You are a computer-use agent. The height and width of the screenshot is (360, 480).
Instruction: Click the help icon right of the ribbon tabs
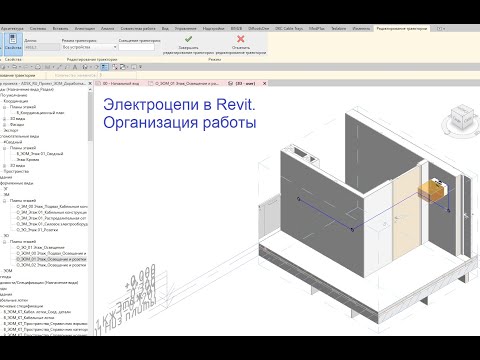pos(440,29)
